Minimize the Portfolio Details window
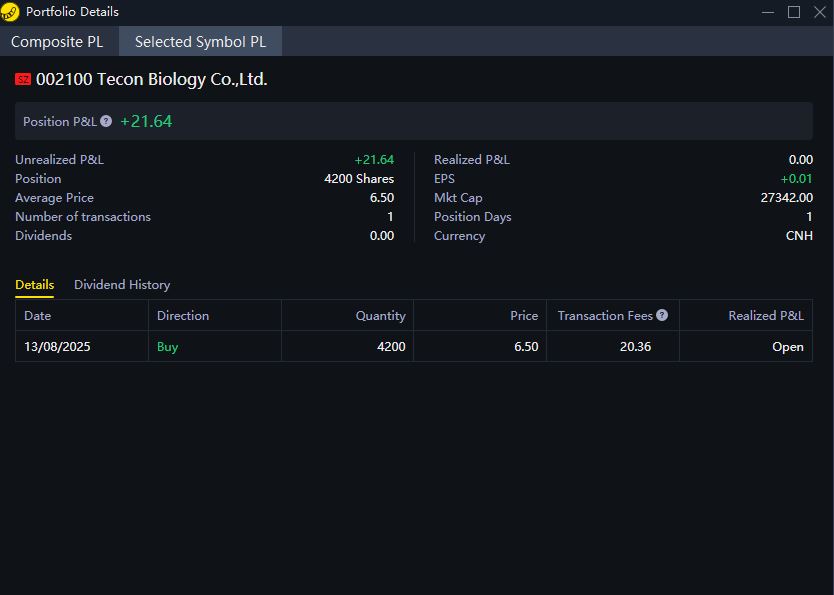The height and width of the screenshot is (595, 834). (768, 12)
